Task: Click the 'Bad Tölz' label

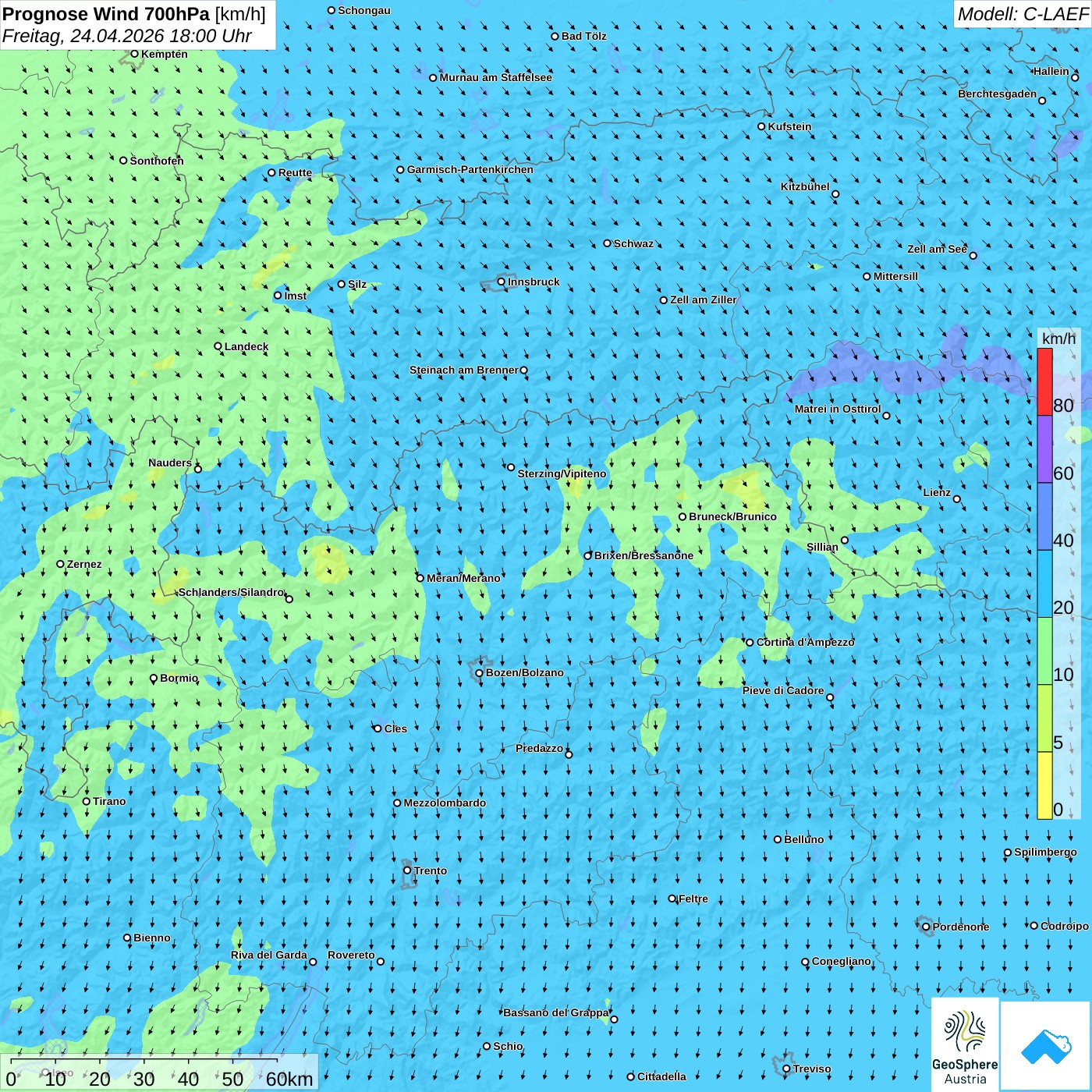Action: pos(584,36)
